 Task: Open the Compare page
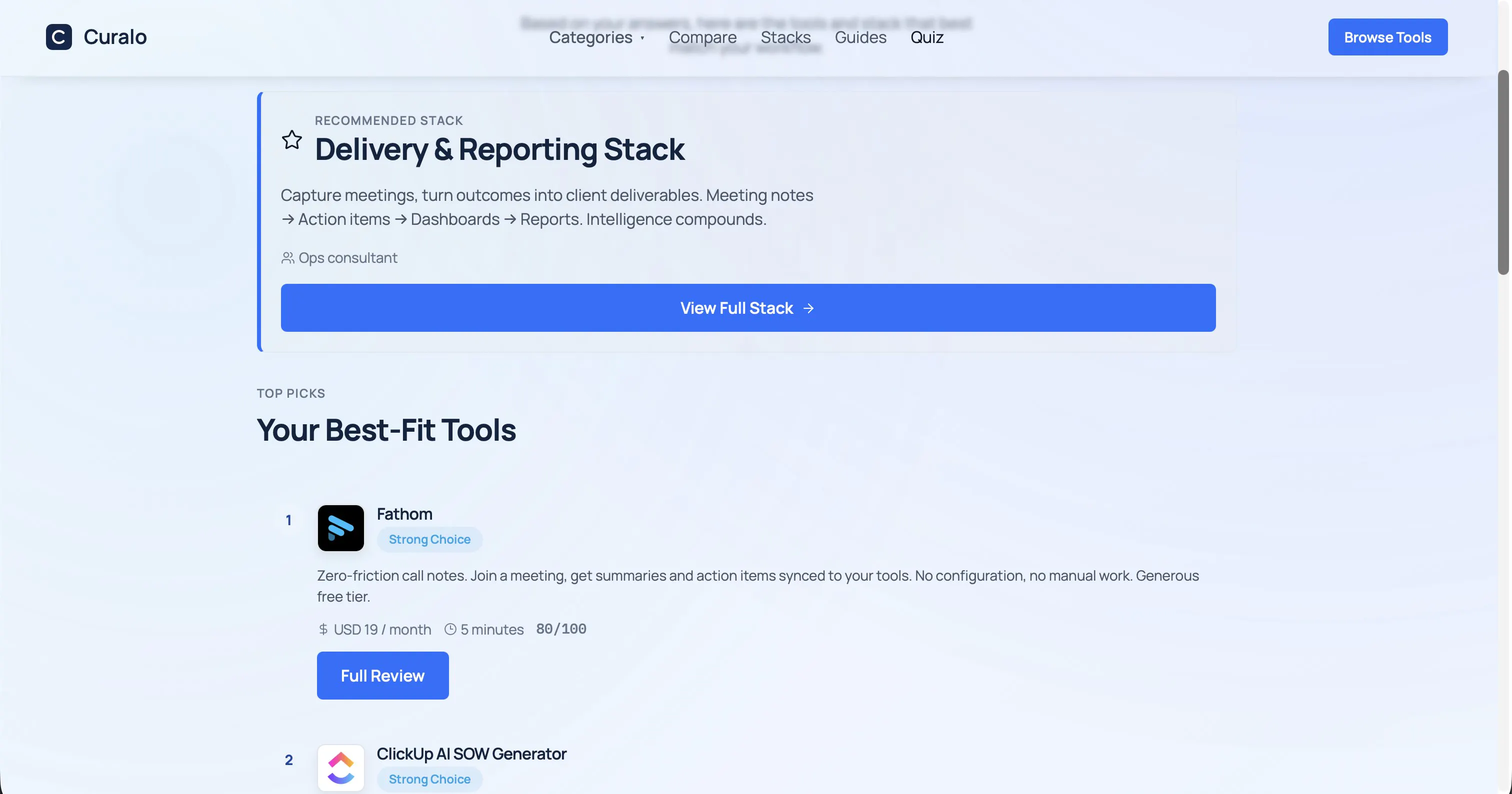pos(702,37)
